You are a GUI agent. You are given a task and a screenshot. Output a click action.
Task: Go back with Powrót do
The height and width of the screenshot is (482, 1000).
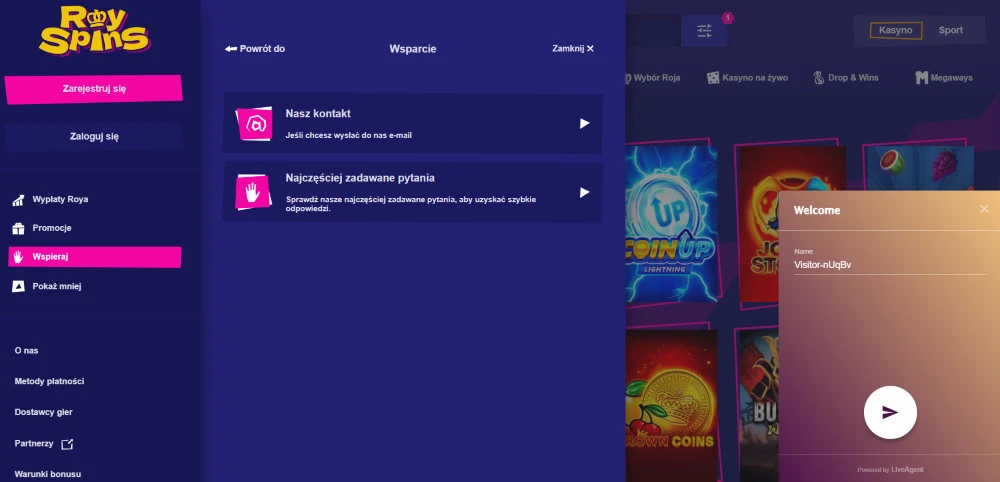(x=255, y=48)
